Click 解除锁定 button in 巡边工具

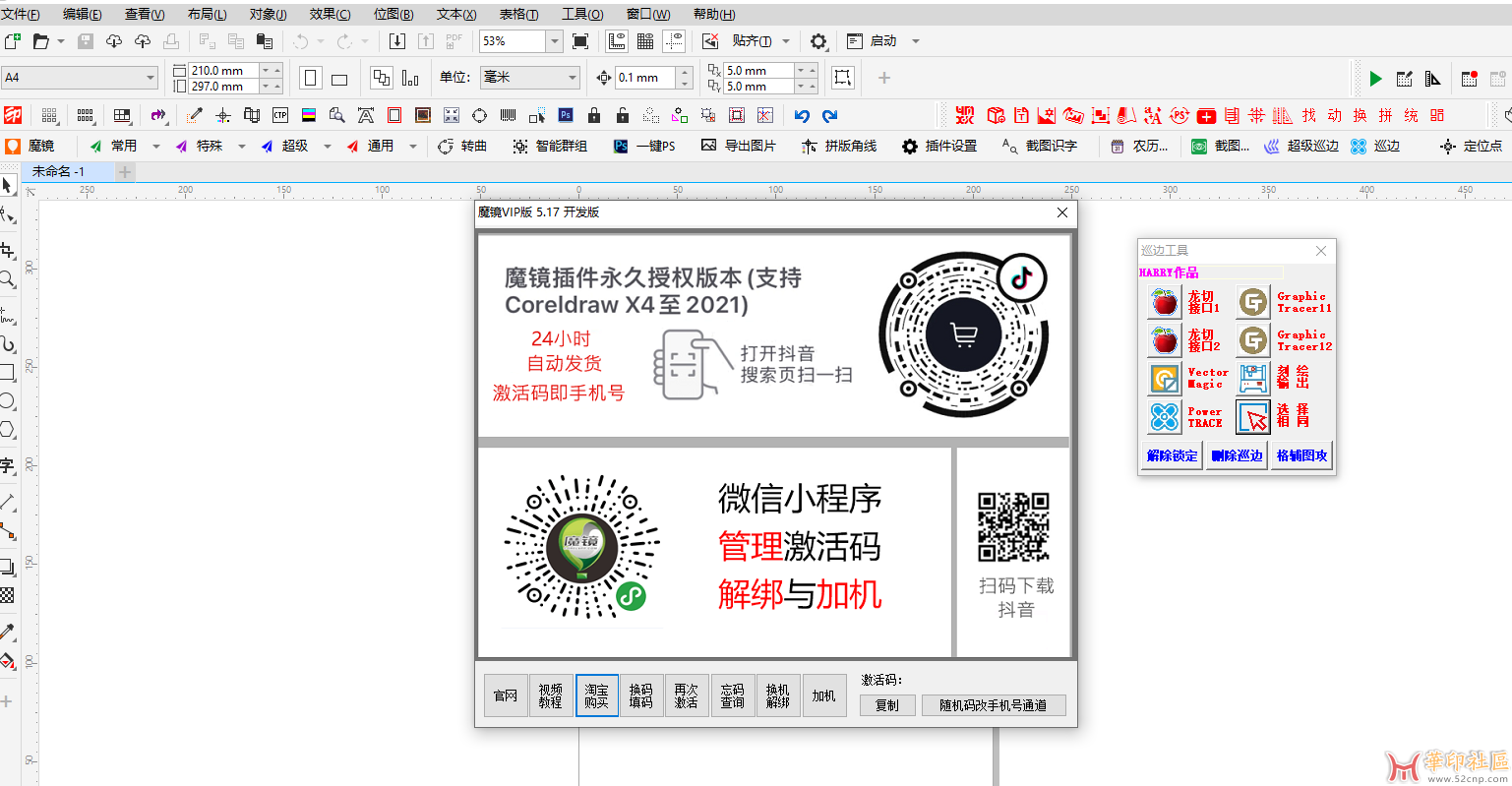click(1172, 455)
